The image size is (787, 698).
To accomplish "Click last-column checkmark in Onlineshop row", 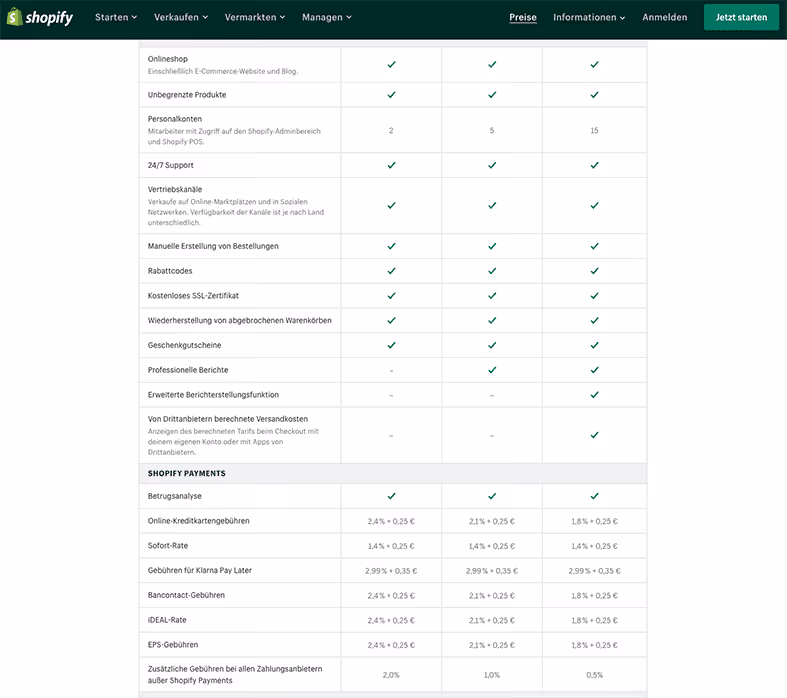I will coord(595,64).
